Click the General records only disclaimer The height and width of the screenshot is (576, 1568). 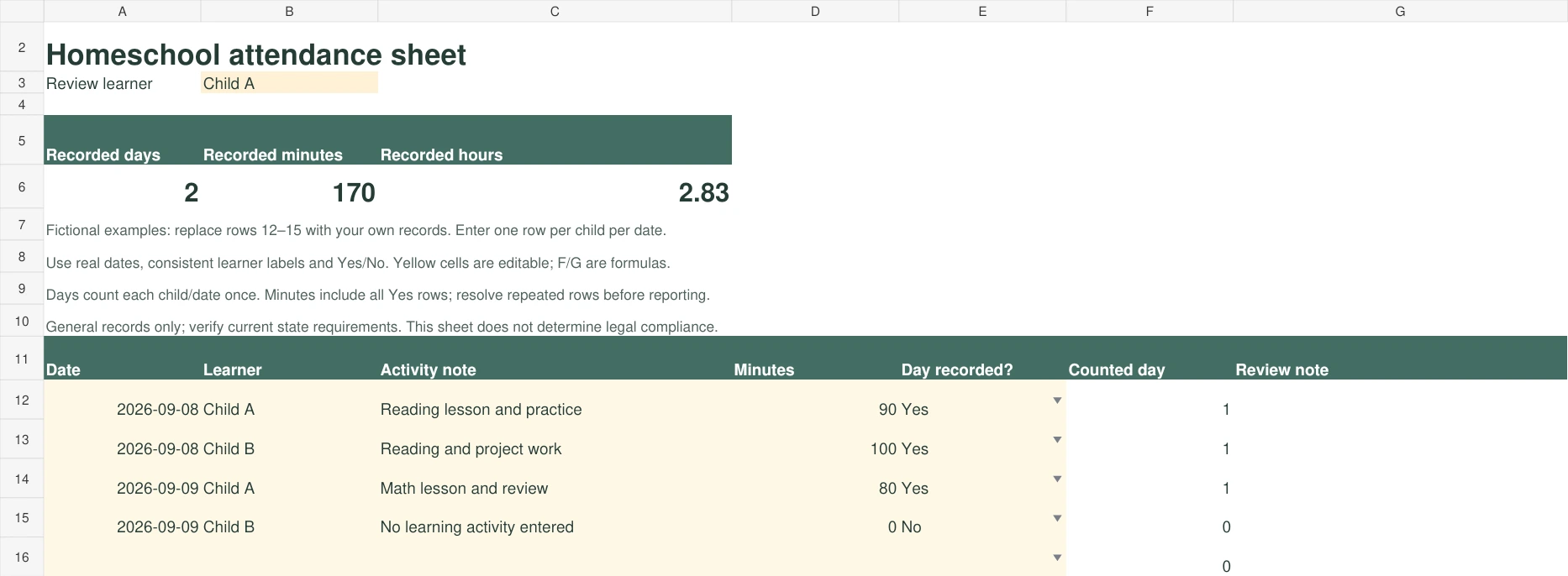pyautogui.click(x=382, y=327)
